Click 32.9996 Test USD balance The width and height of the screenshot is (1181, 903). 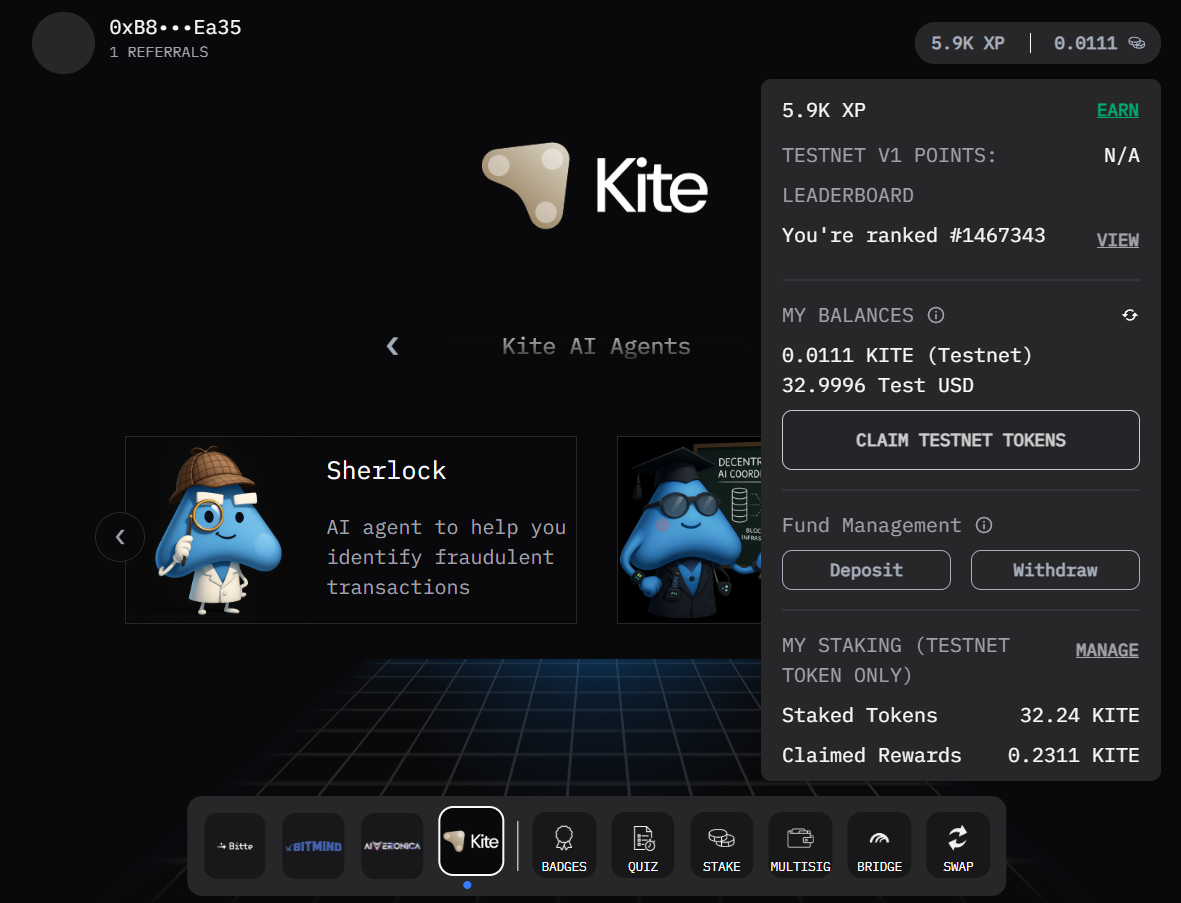pos(877,386)
